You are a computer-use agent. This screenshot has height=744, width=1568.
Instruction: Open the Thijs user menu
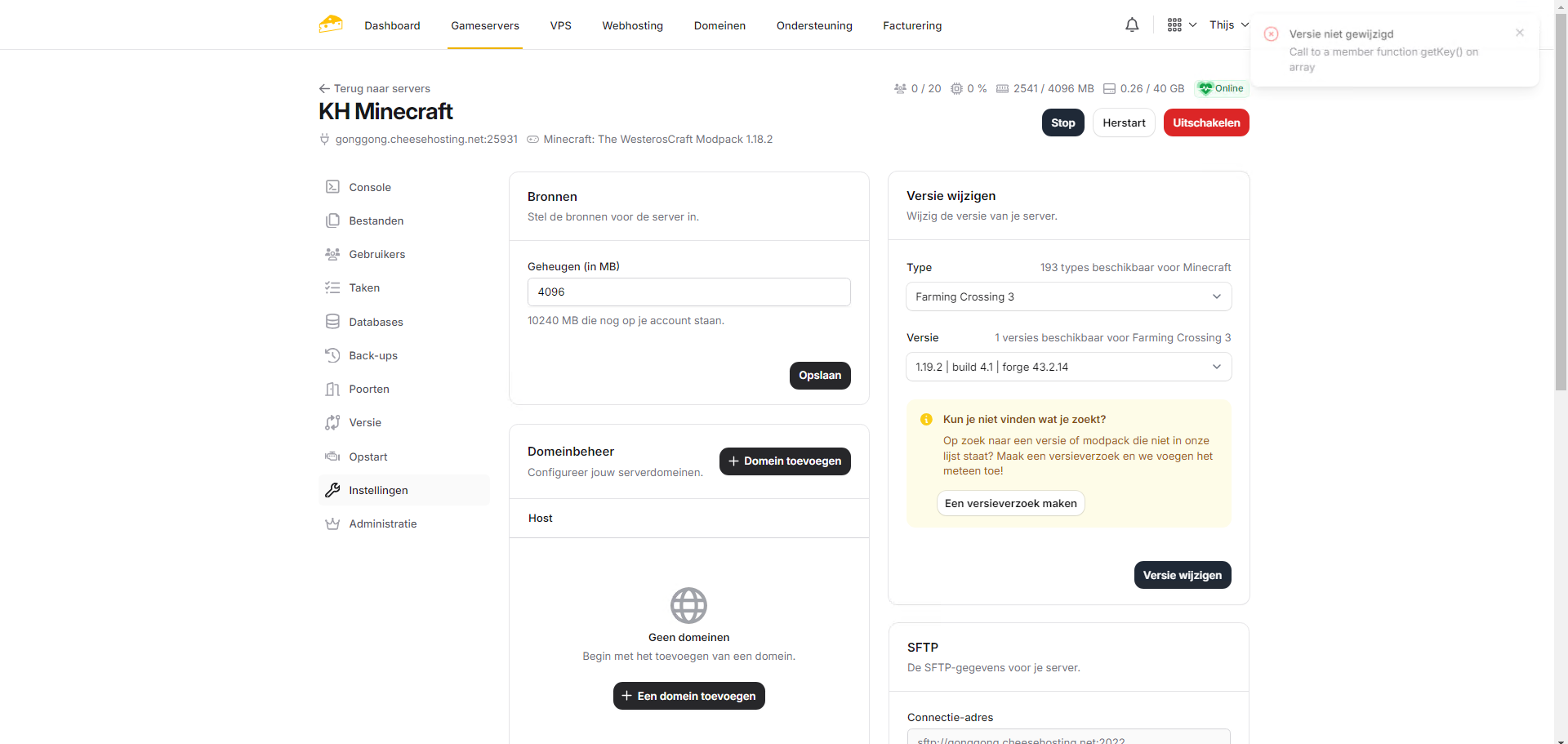[x=1228, y=25]
